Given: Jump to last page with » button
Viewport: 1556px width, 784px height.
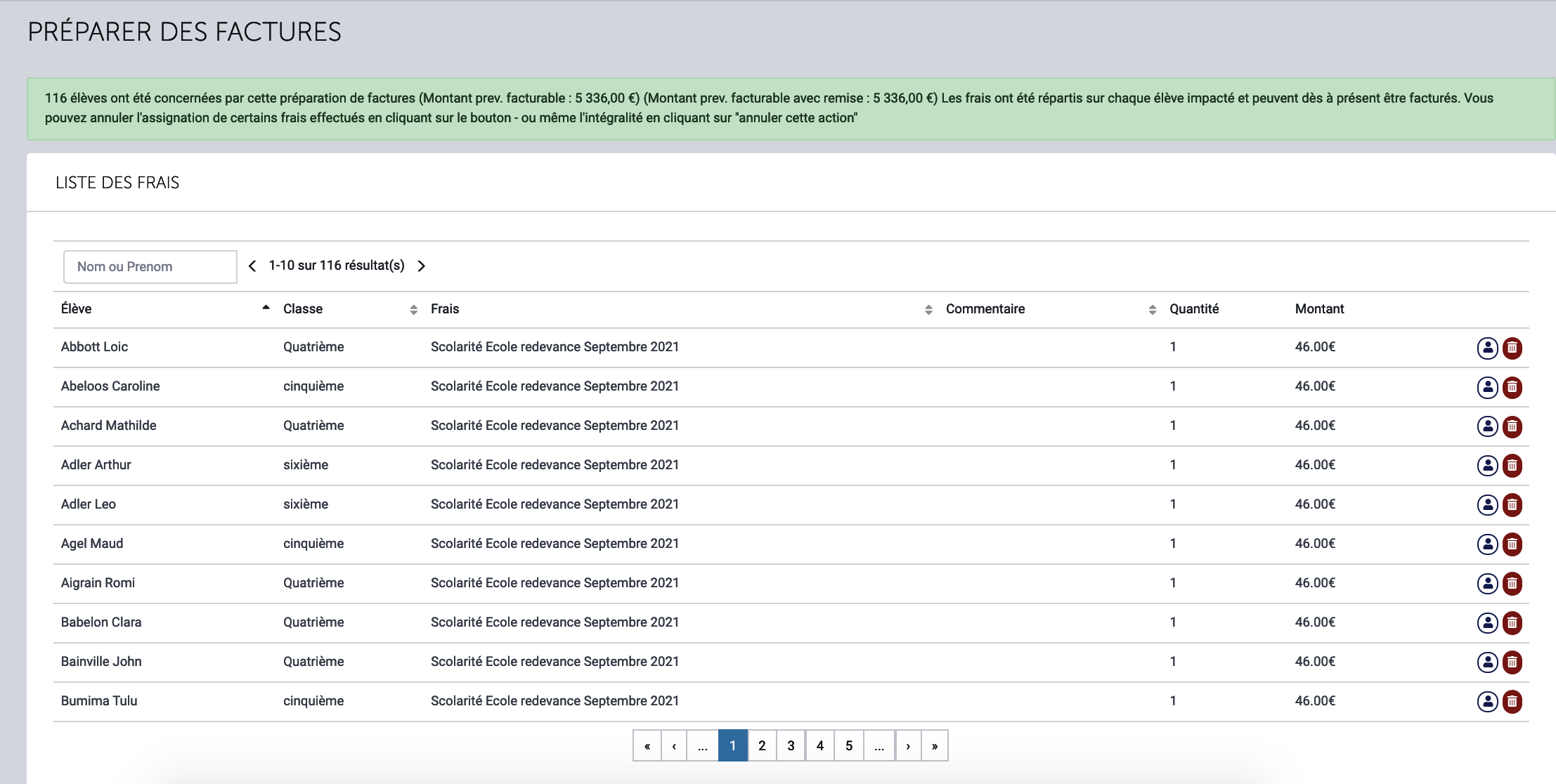Looking at the screenshot, I should [935, 745].
